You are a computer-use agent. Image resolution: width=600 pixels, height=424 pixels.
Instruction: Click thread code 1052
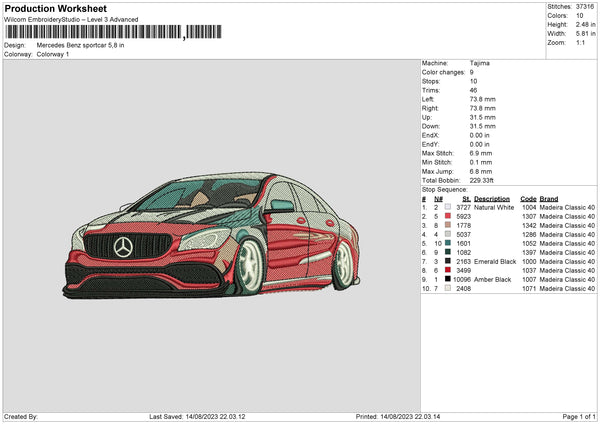click(x=529, y=243)
